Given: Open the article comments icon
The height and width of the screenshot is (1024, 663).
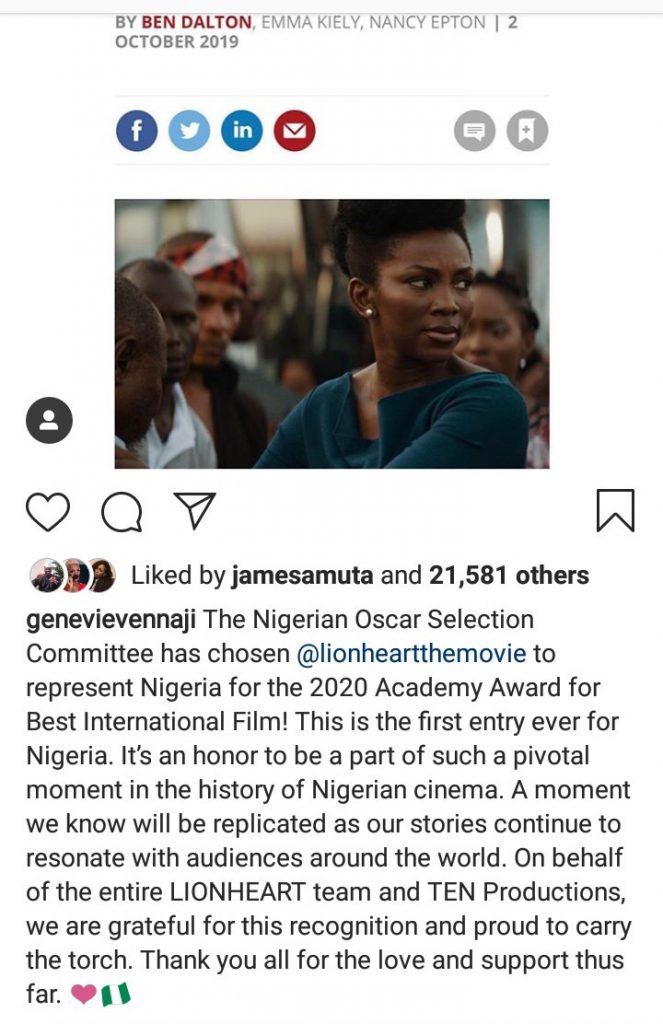Looking at the screenshot, I should [x=475, y=131].
